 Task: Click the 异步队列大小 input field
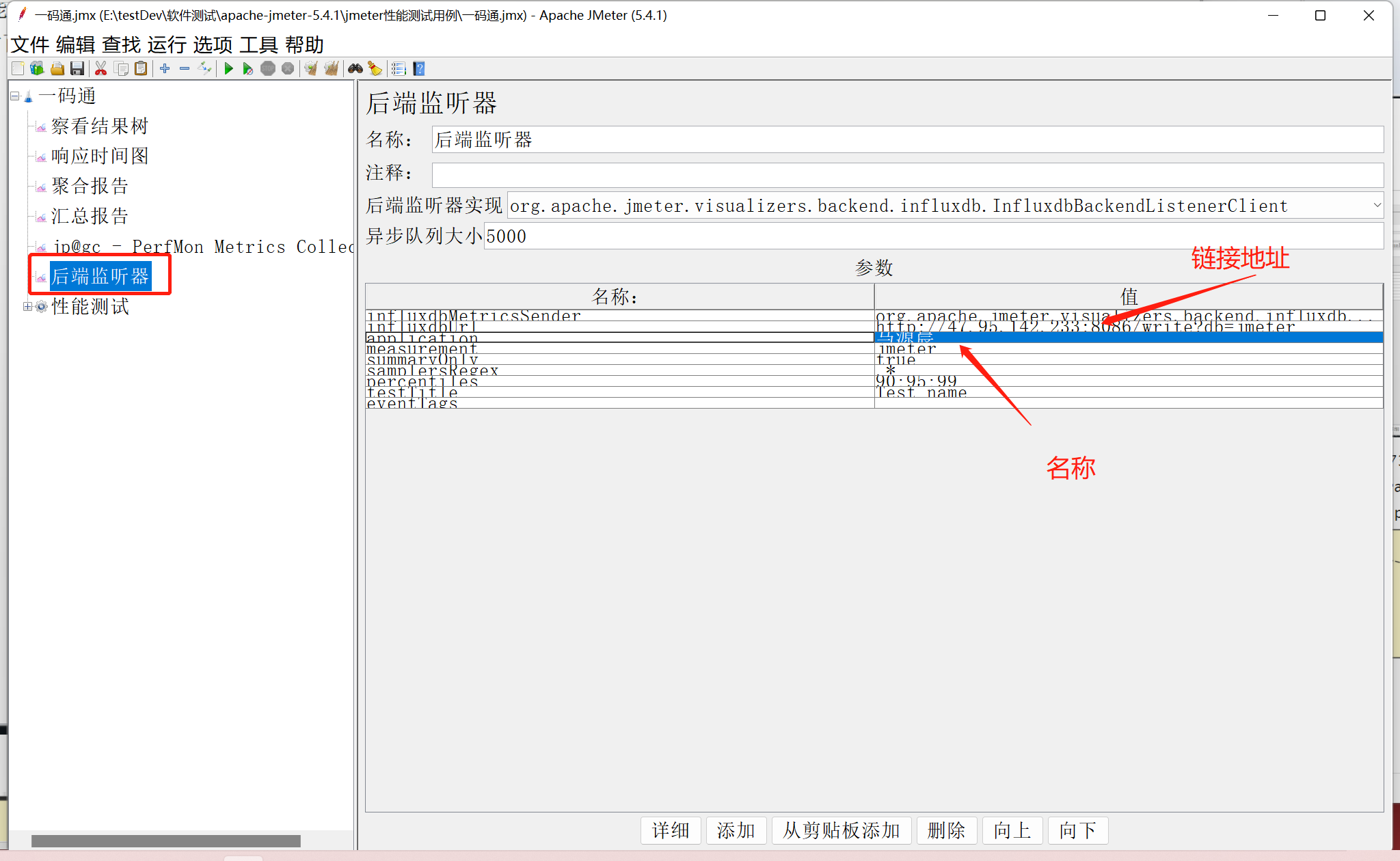coord(933,236)
